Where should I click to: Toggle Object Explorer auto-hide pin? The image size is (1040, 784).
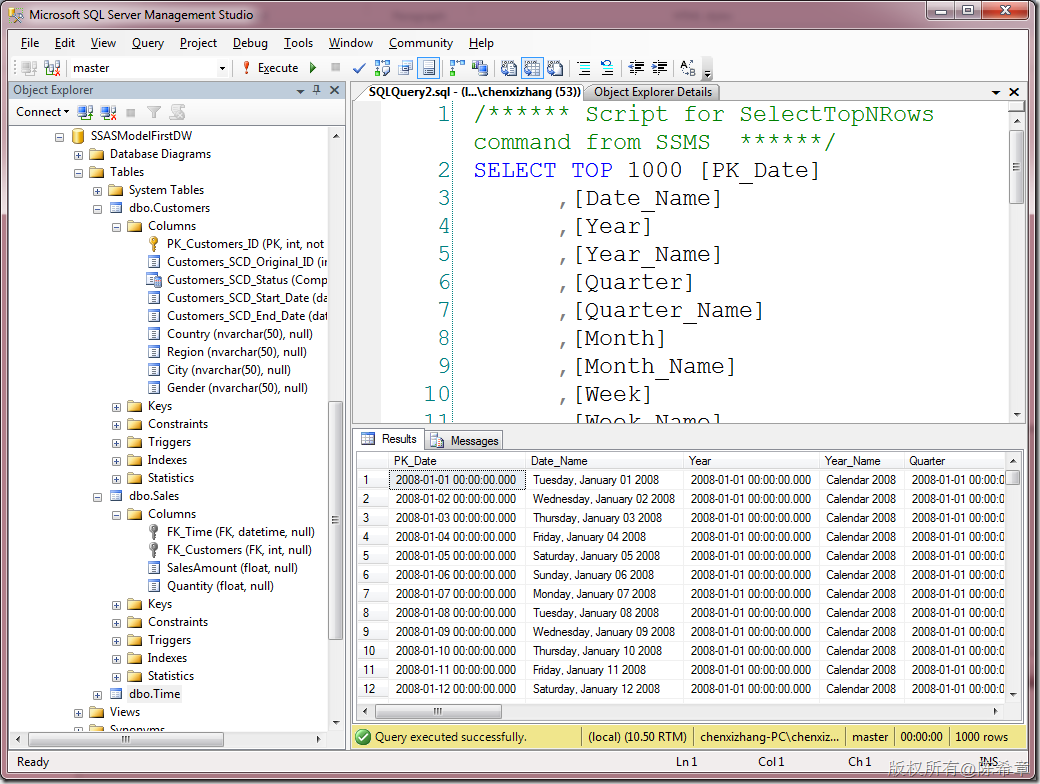coord(316,90)
